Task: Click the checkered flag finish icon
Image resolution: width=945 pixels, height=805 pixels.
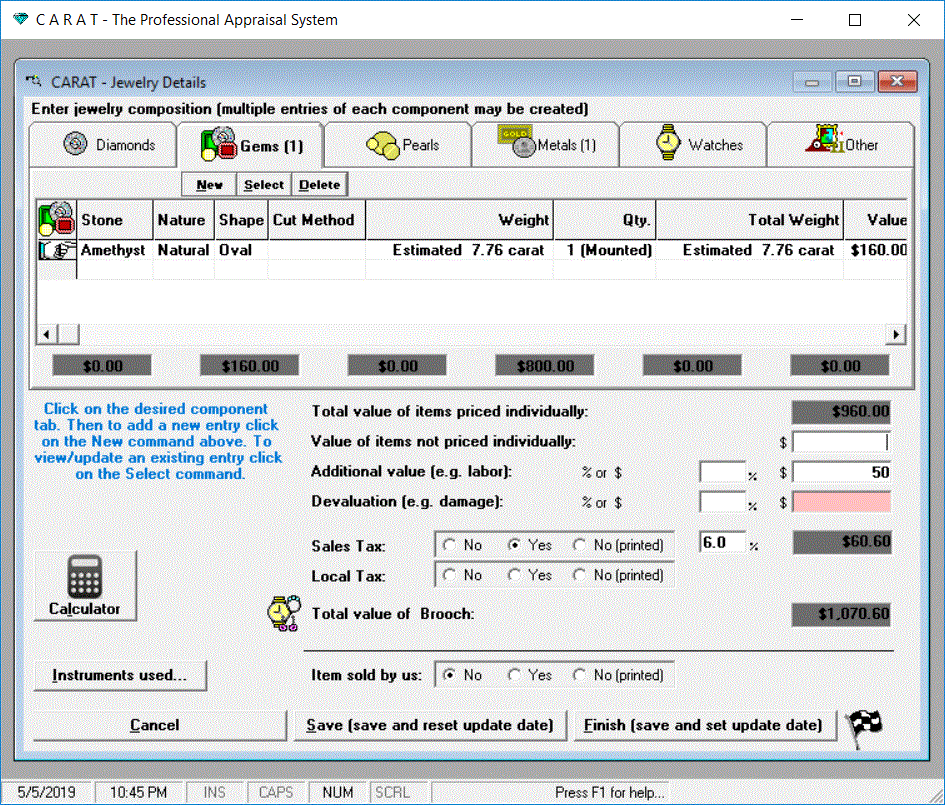Action: [864, 724]
